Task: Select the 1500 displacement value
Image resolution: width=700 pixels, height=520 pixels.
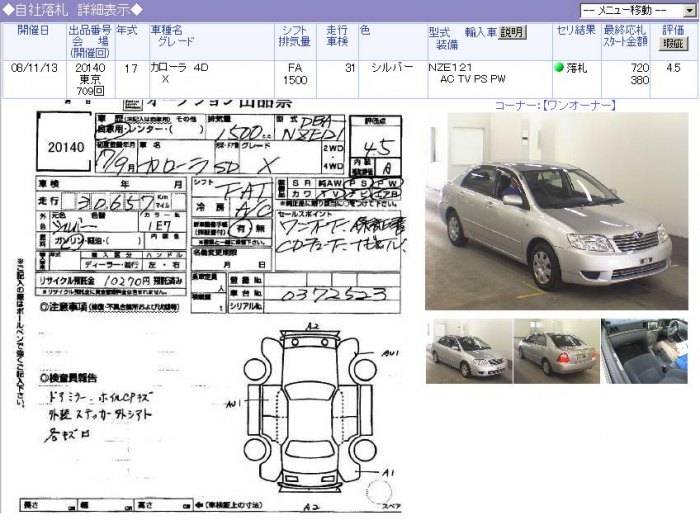Action: tap(295, 80)
